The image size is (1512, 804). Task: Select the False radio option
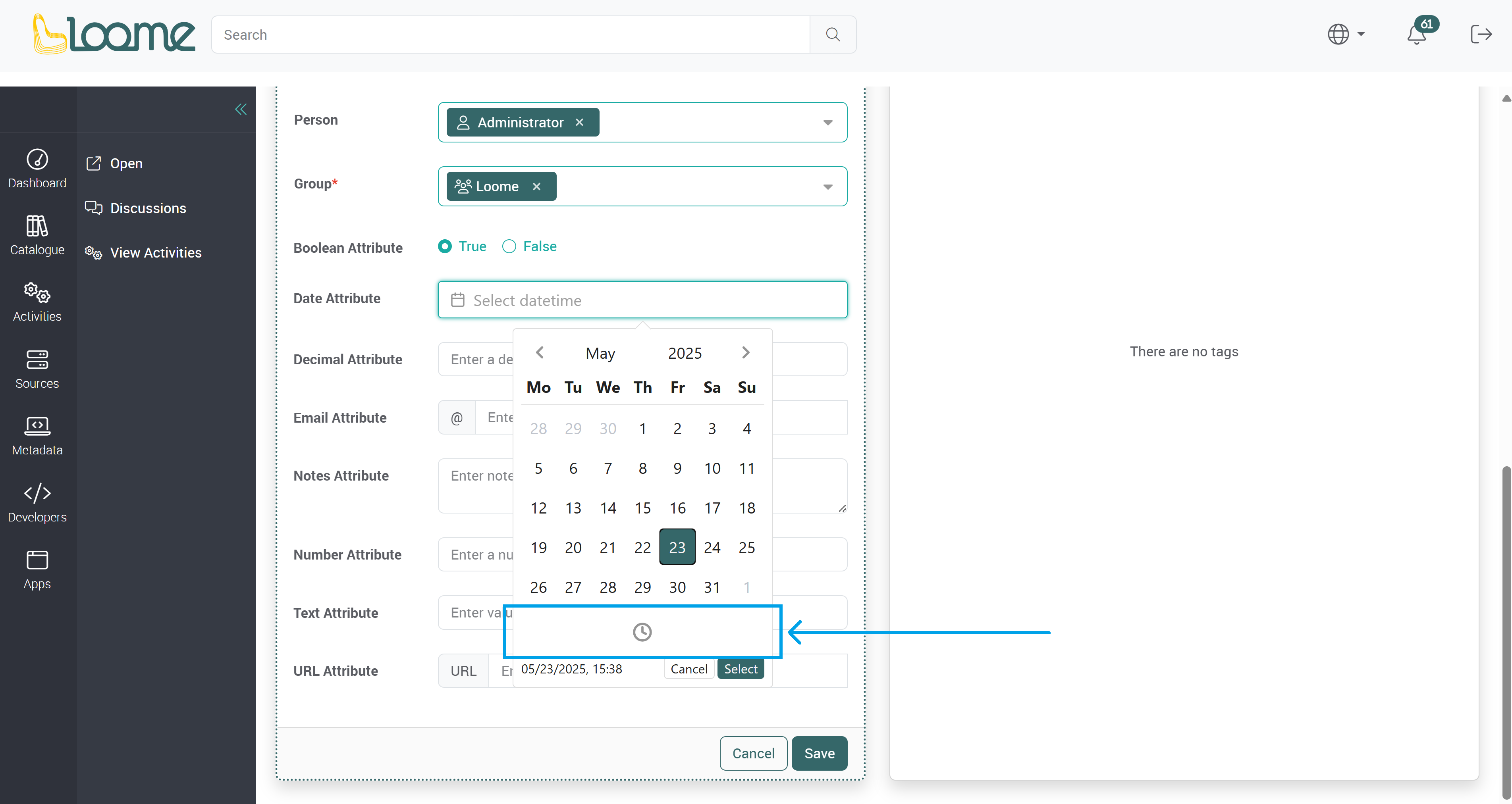click(x=509, y=246)
